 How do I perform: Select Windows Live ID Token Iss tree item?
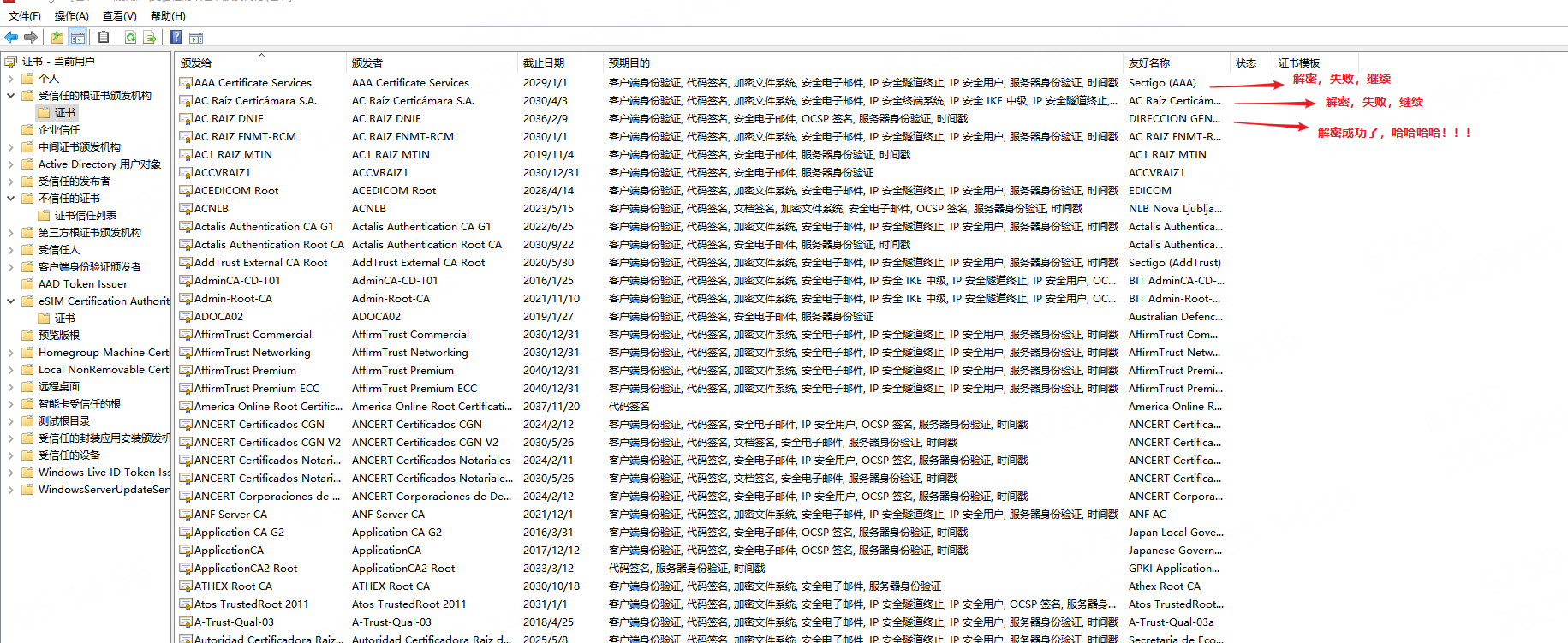point(104,473)
